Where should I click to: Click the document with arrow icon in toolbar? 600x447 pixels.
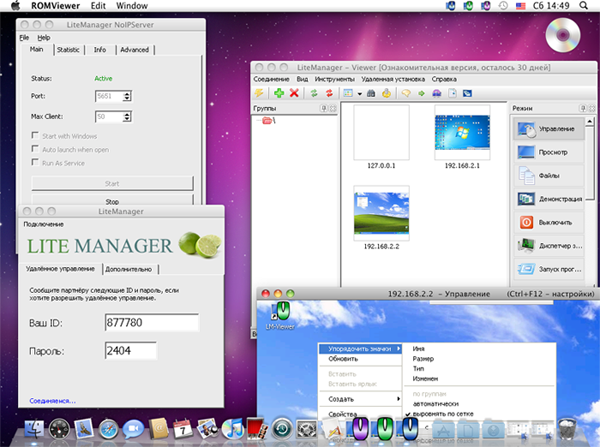click(452, 93)
